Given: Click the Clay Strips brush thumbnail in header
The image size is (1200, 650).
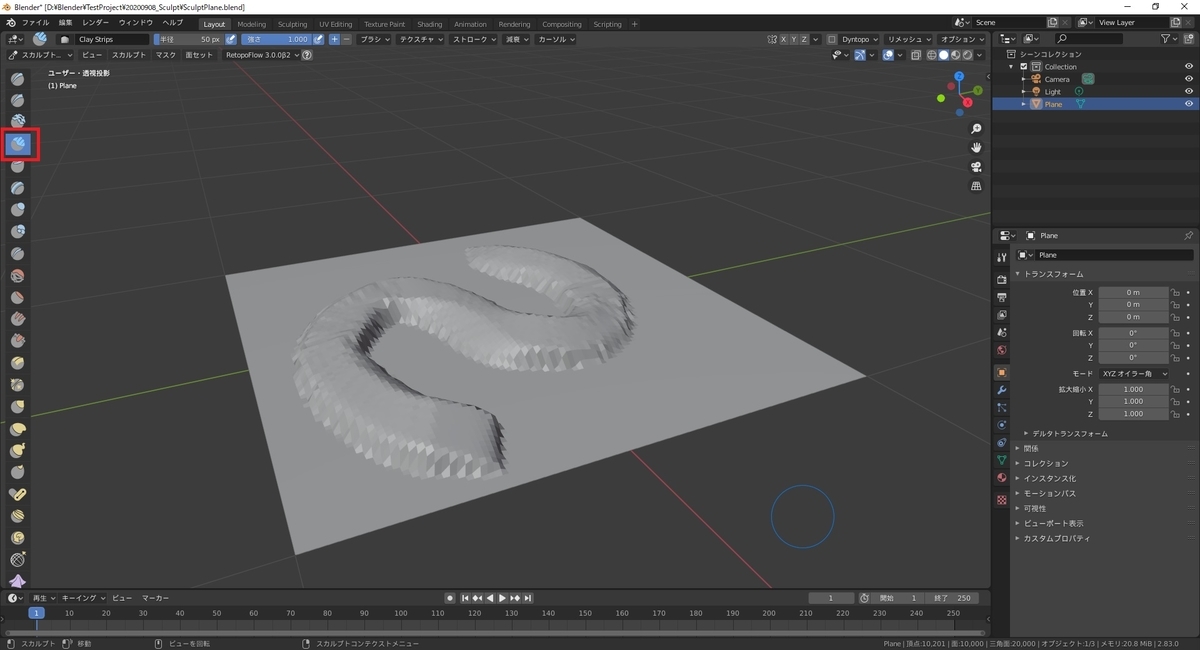Looking at the screenshot, I should [40, 39].
